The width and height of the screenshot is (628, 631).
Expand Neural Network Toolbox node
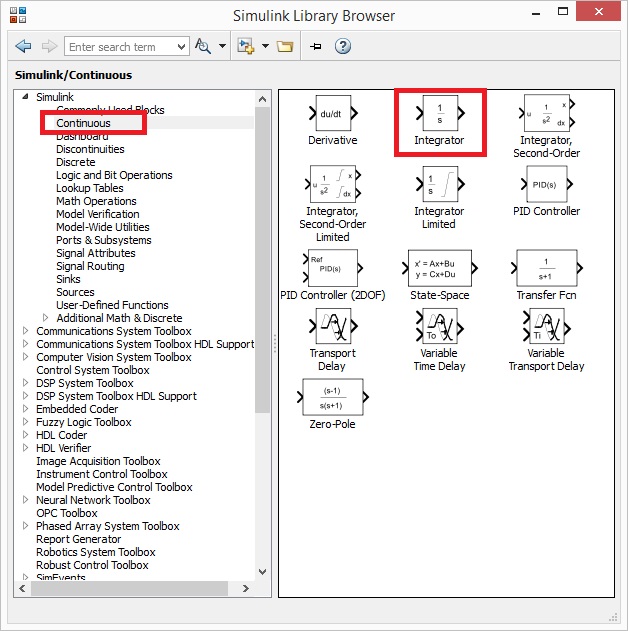pos(25,500)
